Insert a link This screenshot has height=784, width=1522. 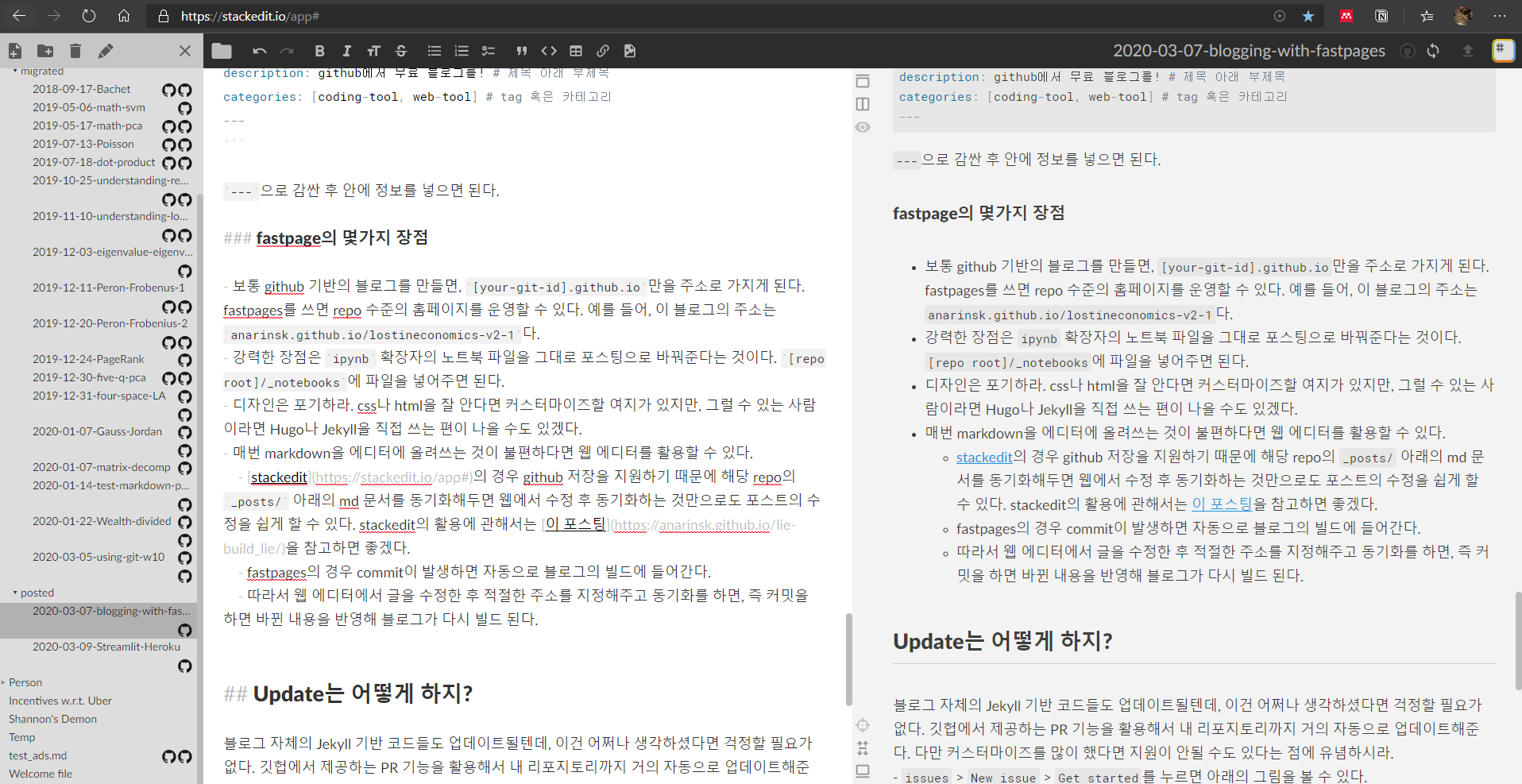[x=603, y=51]
